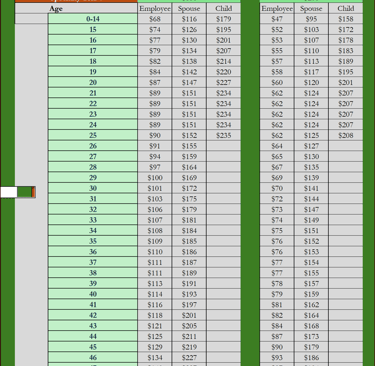This screenshot has height=366, width=375.
Task: Select the $155 spouse rate at age 38, right table
Action: click(x=311, y=273)
